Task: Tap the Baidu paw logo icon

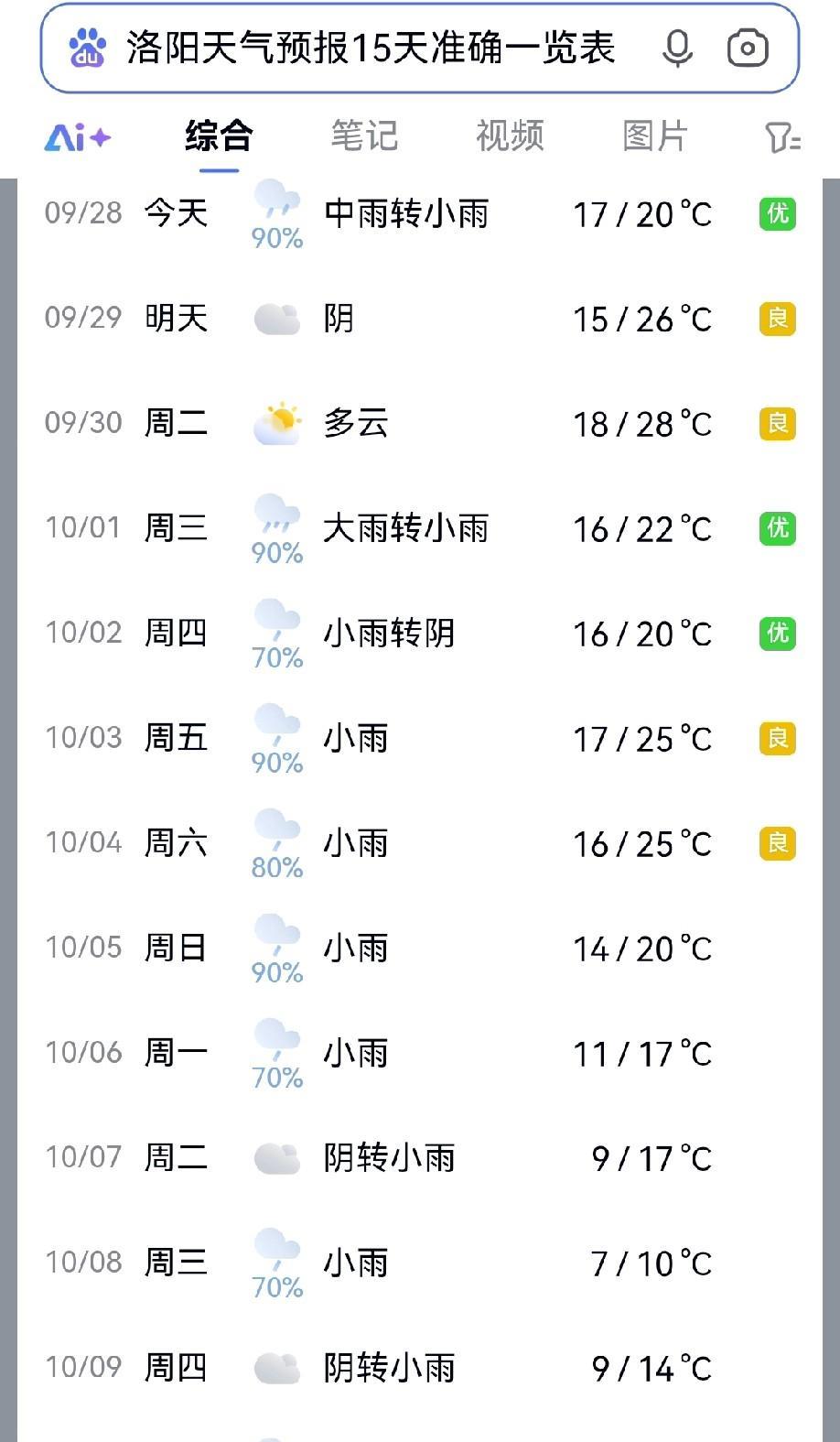Action: pos(87,49)
